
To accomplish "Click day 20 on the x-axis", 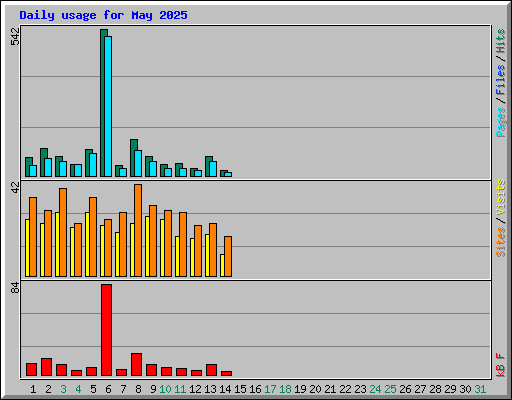I will click(315, 389).
